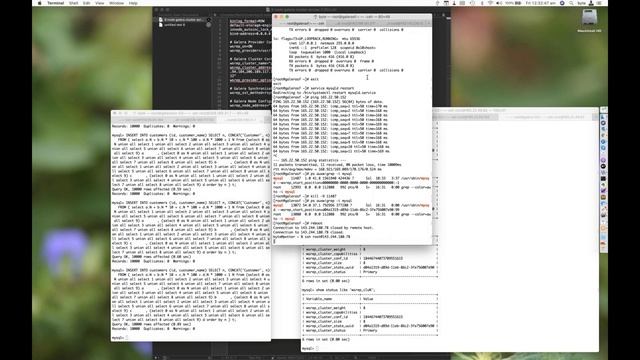Screen dimensions: 640x360
Task: Open the Help menu
Action: point(133,3)
